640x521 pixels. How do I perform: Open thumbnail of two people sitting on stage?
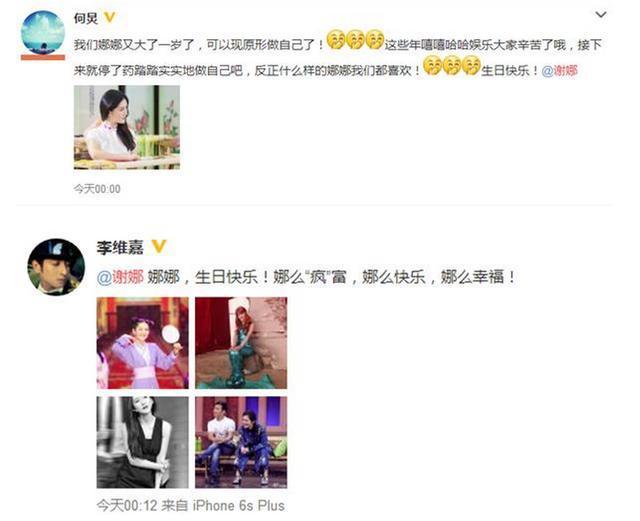(241, 442)
